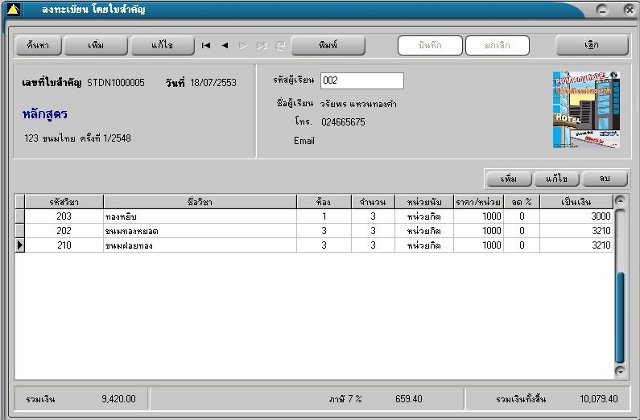The height and width of the screenshot is (420, 640).
Task: Go to the previous record arrow
Action: click(x=225, y=45)
